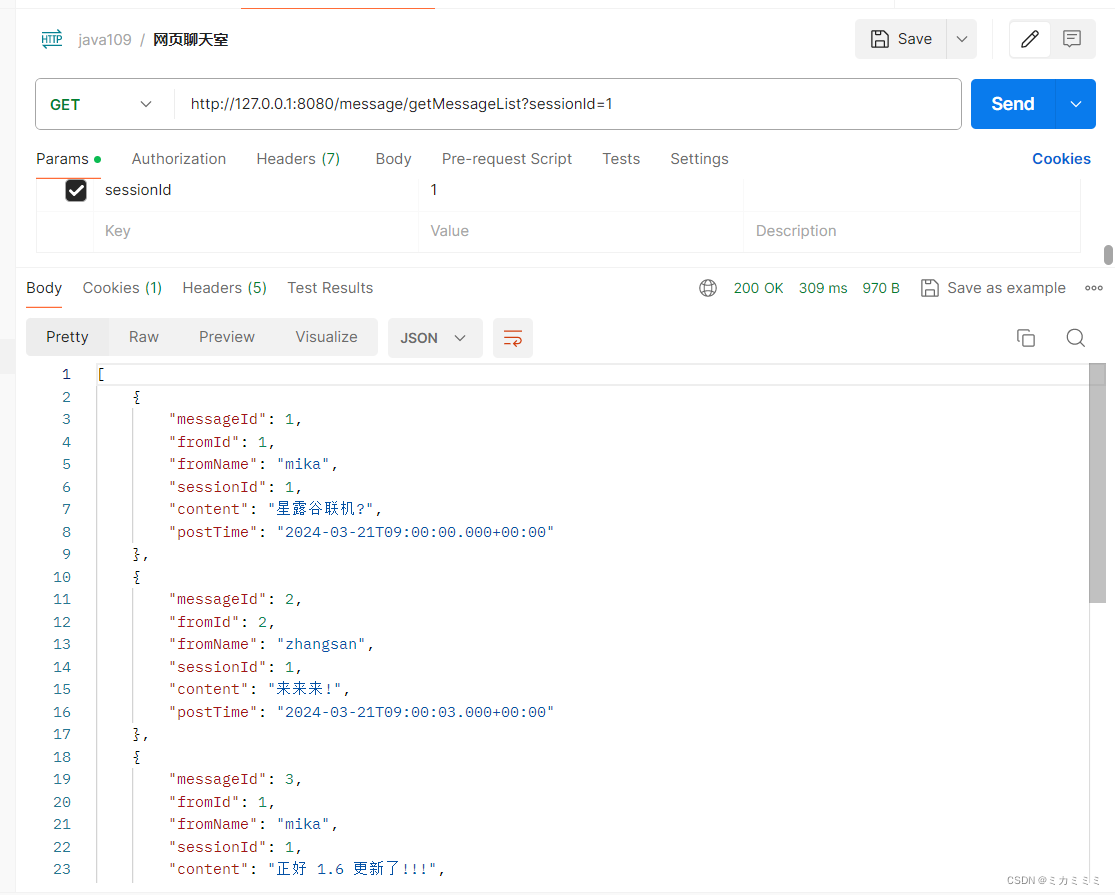Click the response body vertical scrollbar
The height and width of the screenshot is (895, 1115).
tap(1097, 483)
